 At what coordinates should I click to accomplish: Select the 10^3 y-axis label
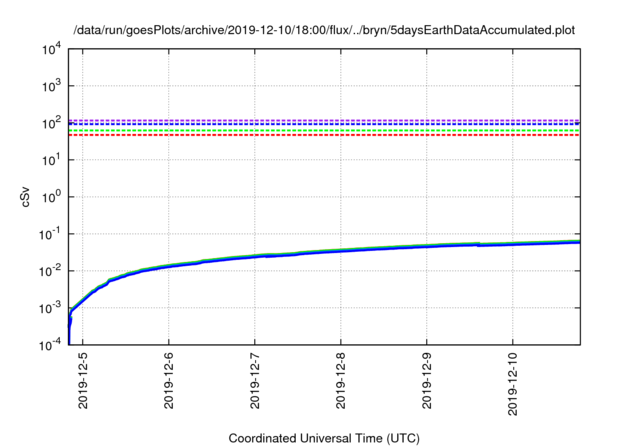[51, 86]
